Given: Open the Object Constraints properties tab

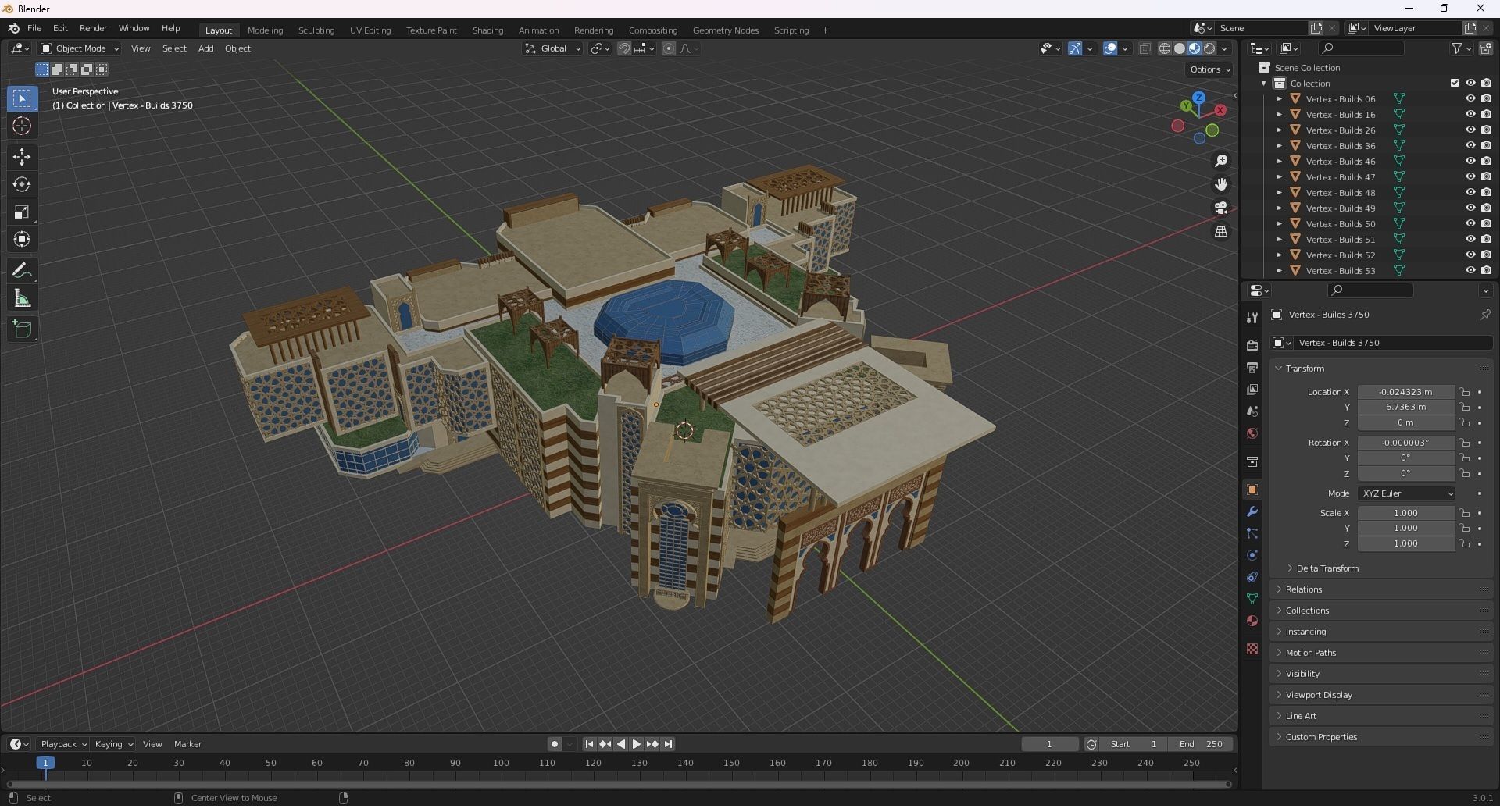Looking at the screenshot, I should [1252, 577].
